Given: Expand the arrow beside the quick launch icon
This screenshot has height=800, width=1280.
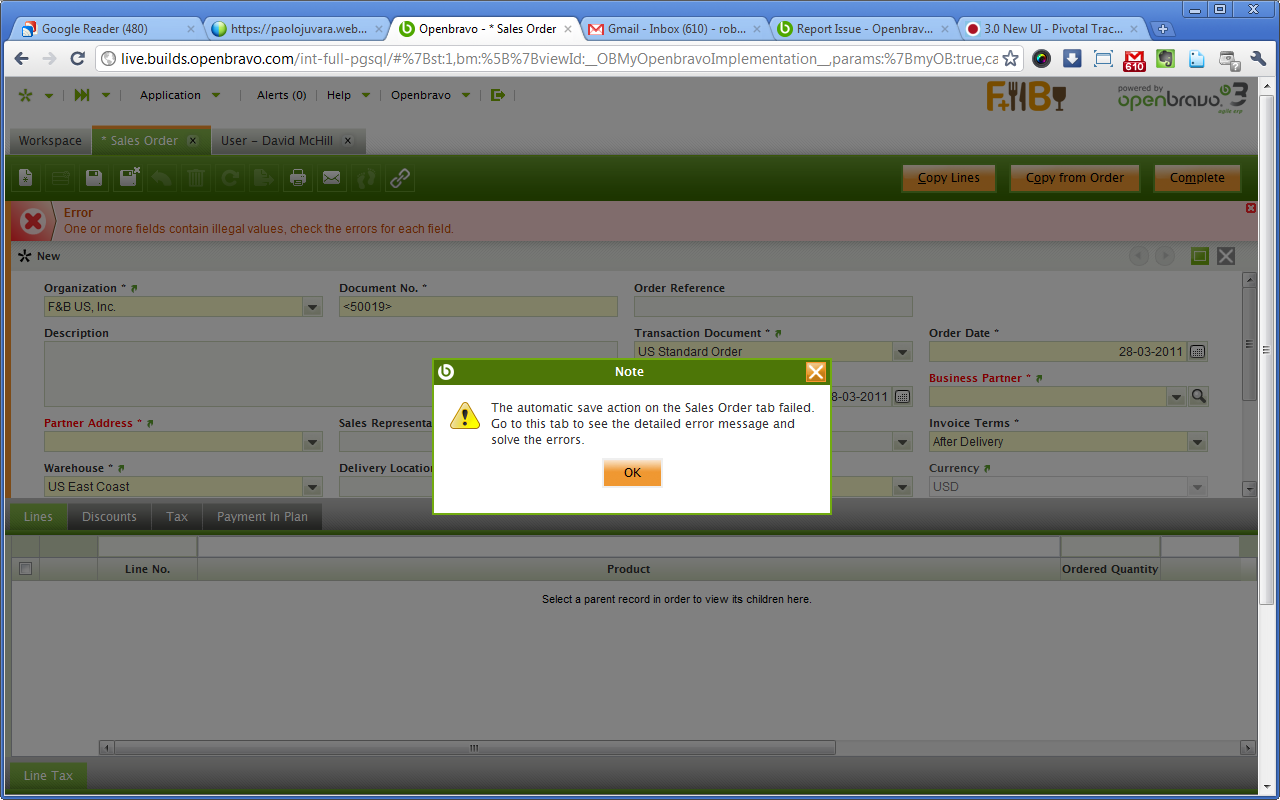Looking at the screenshot, I should [x=105, y=95].
